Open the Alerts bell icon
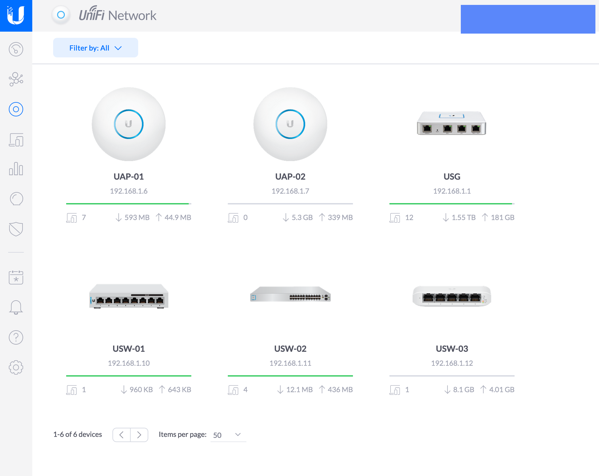The image size is (599, 476). (16, 308)
